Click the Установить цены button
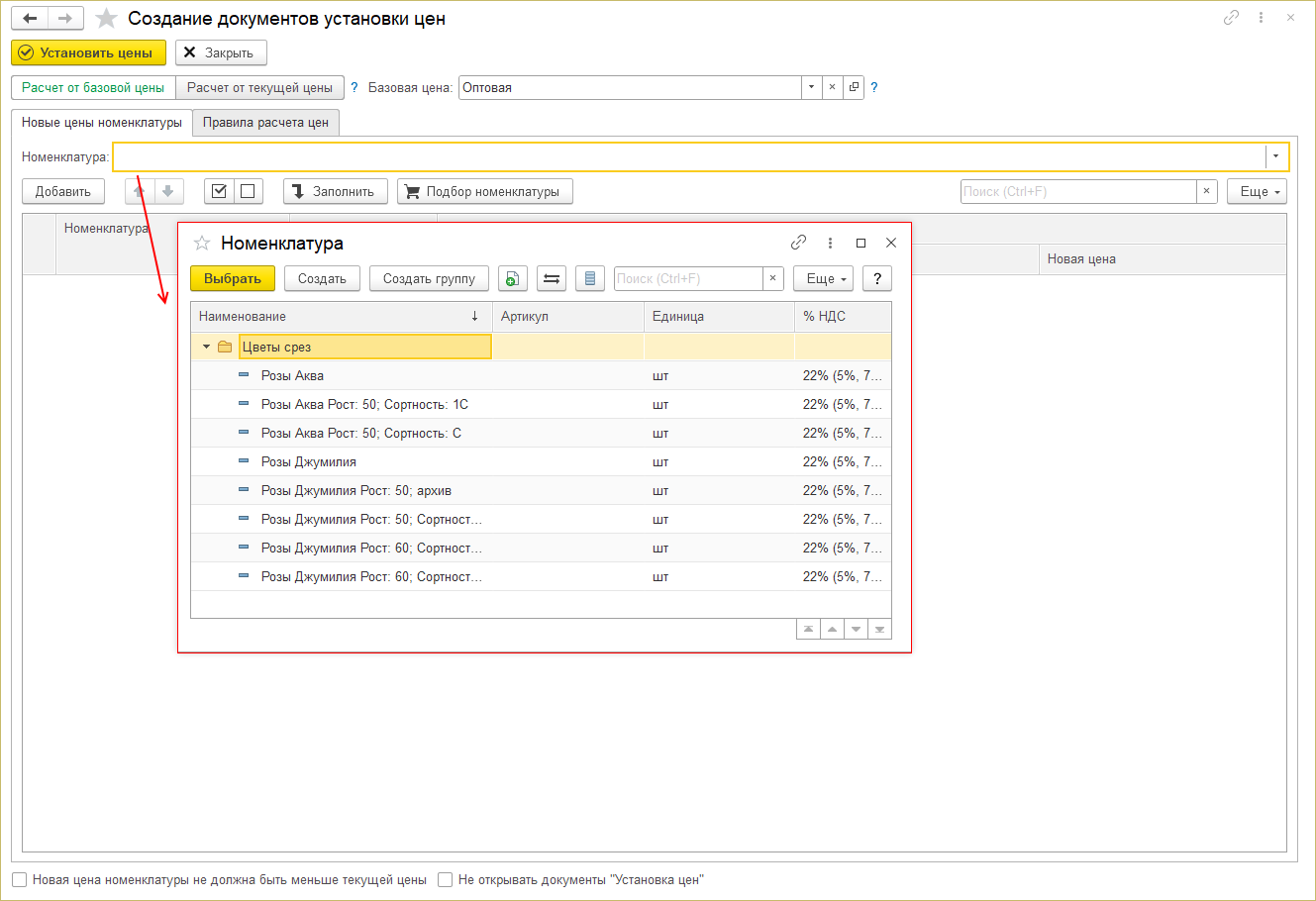This screenshot has width=1316, height=901. (x=88, y=52)
